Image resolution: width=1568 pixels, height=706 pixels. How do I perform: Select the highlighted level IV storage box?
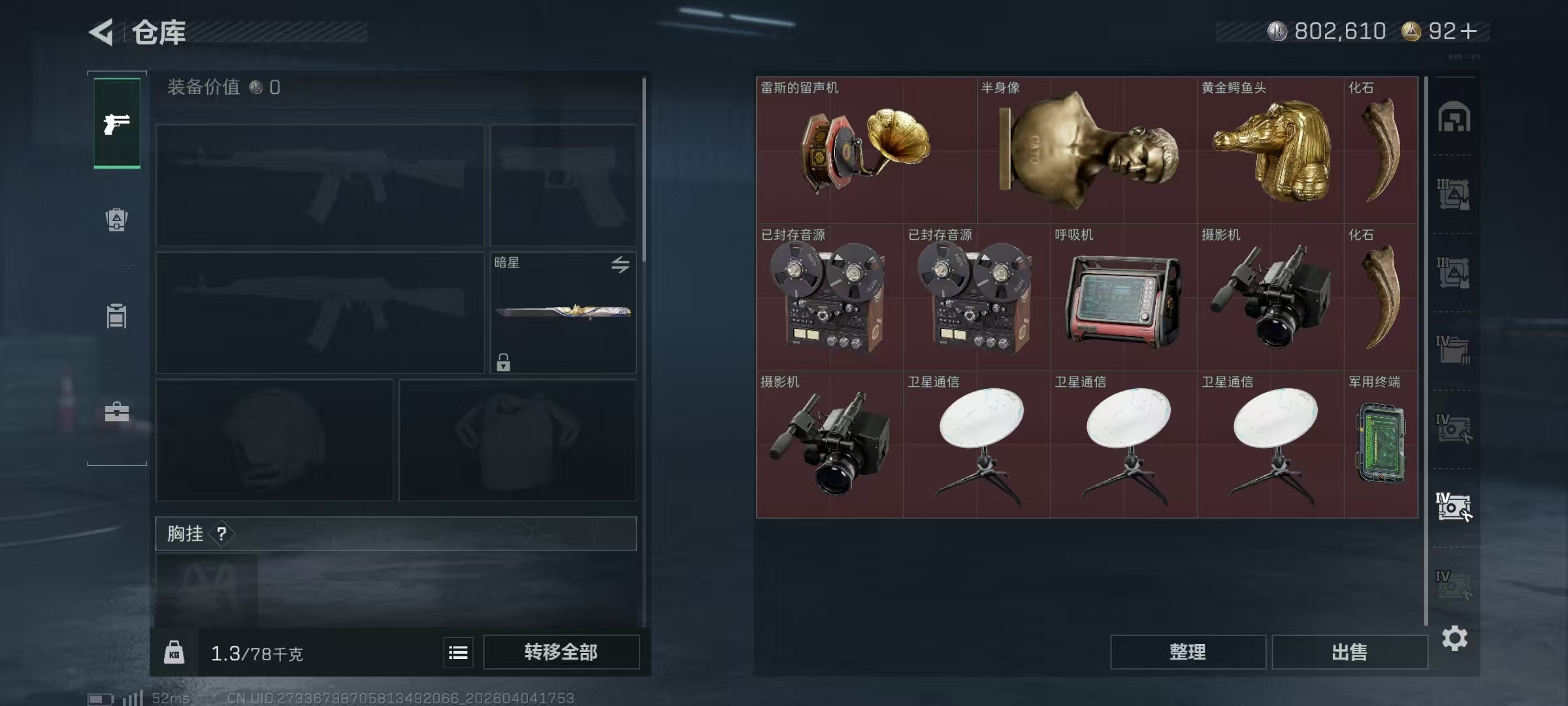point(1454,507)
